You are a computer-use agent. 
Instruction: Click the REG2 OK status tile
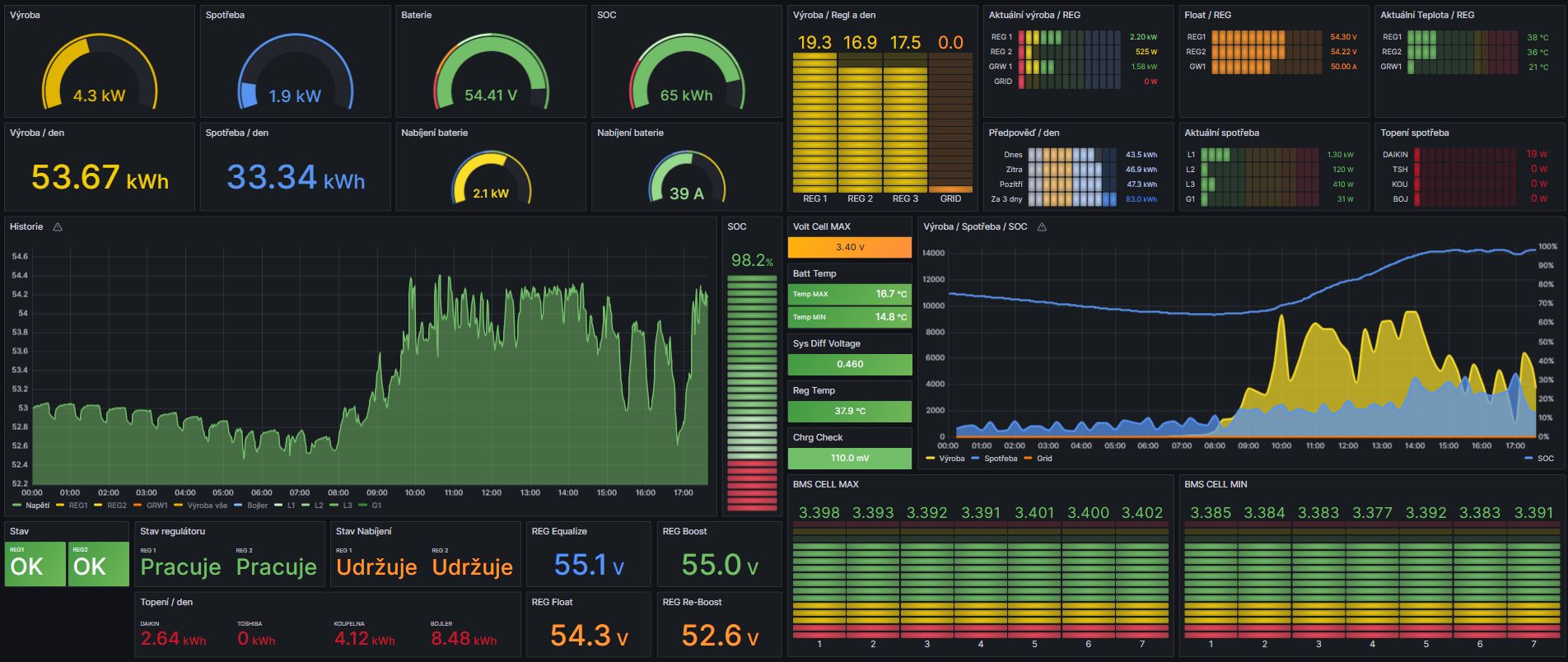click(98, 564)
